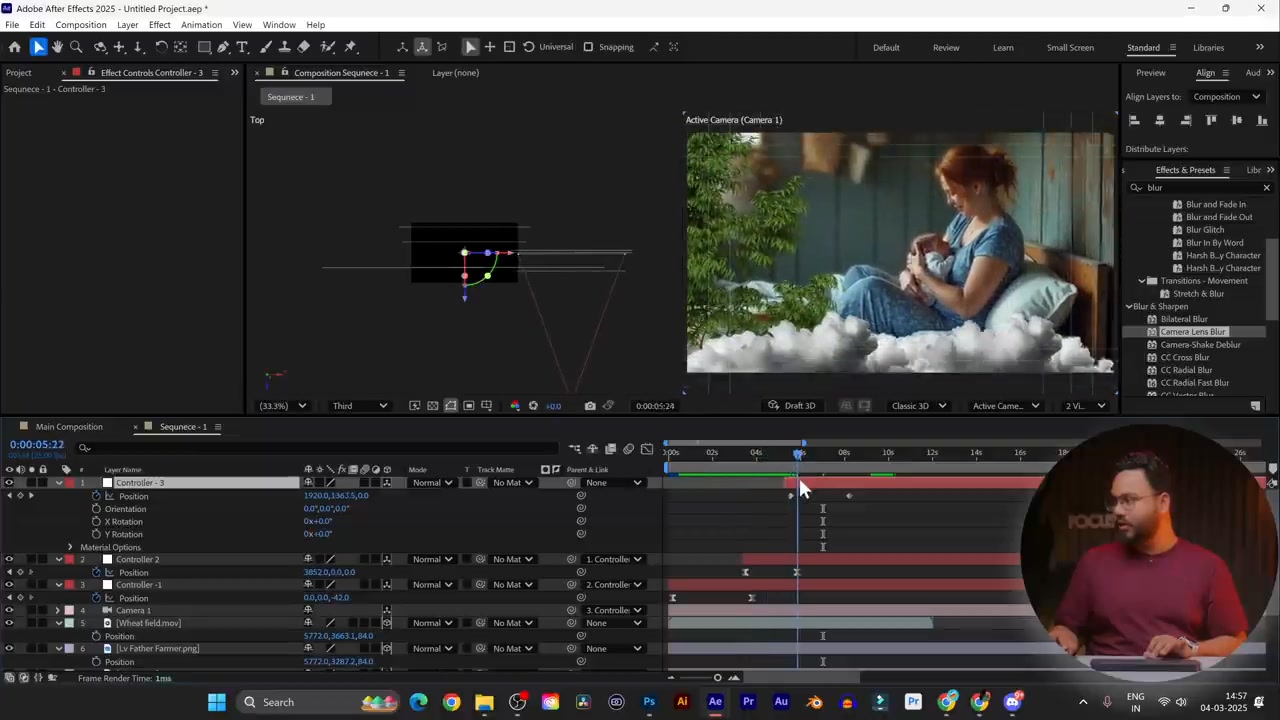Open Premiere Pro from the taskbar
The image size is (1280, 720).
748,702
